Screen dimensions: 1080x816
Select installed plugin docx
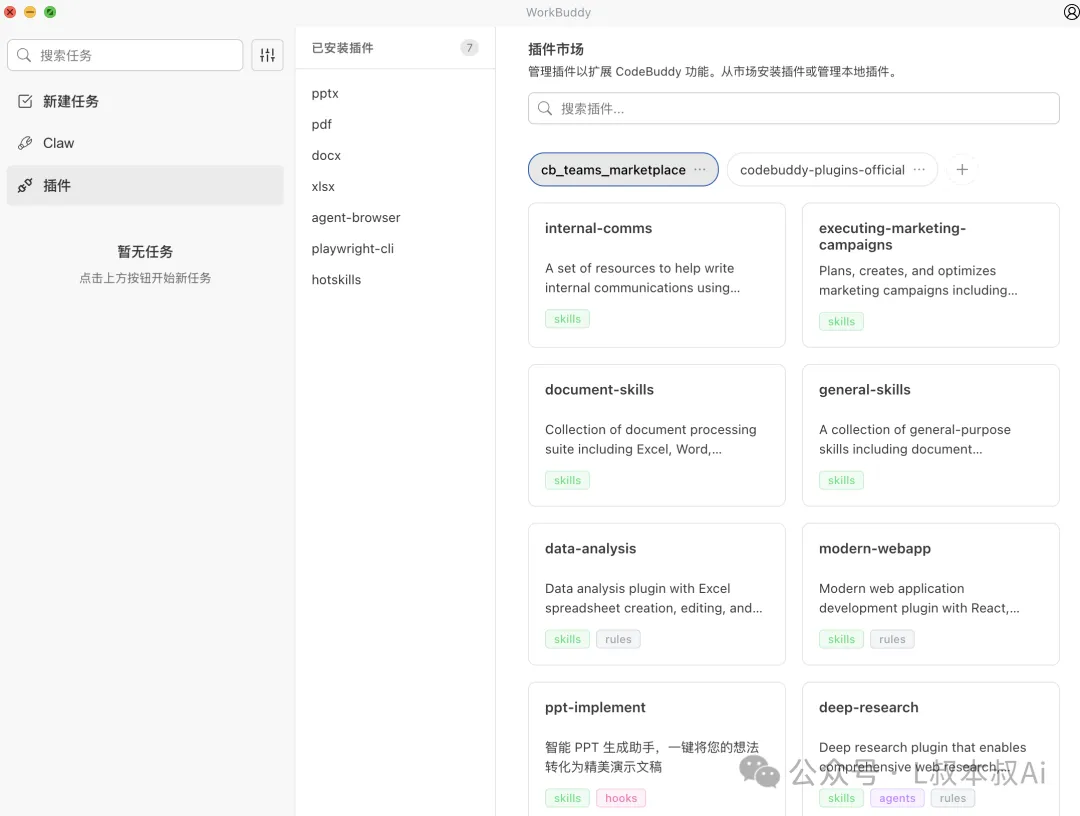(x=326, y=155)
